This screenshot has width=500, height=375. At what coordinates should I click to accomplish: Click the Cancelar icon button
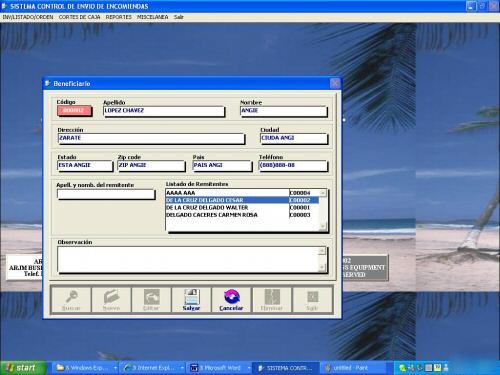point(231,300)
